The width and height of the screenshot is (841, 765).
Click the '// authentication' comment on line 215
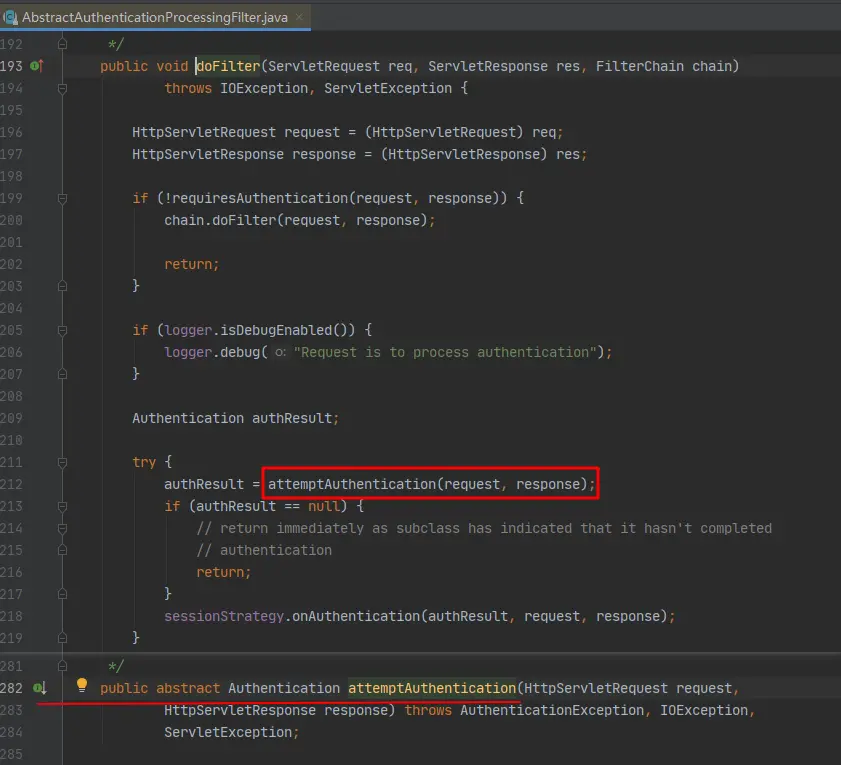pos(264,550)
